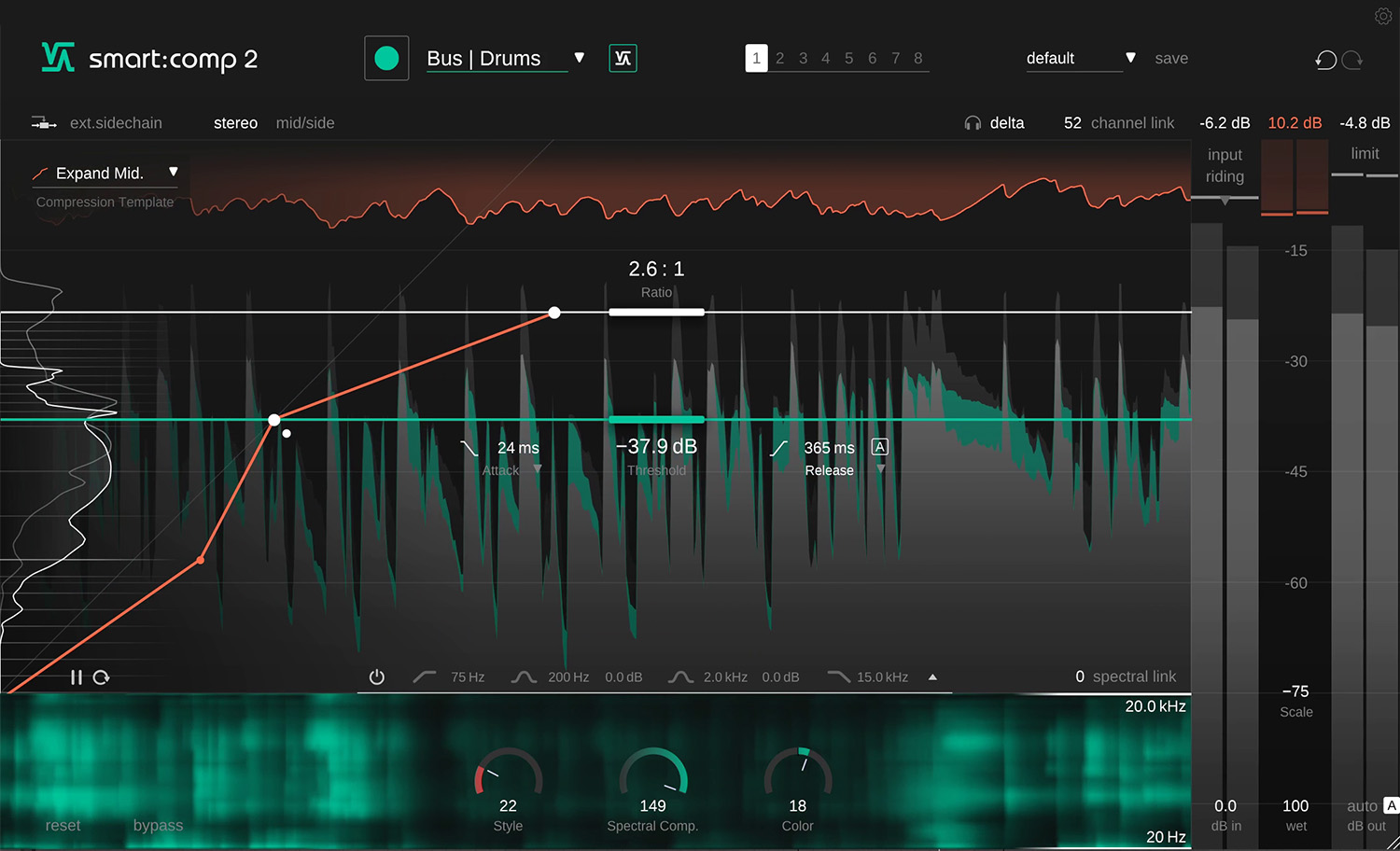This screenshot has height=851, width=1400.
Task: Click the channel link value 52
Action: click(1072, 123)
